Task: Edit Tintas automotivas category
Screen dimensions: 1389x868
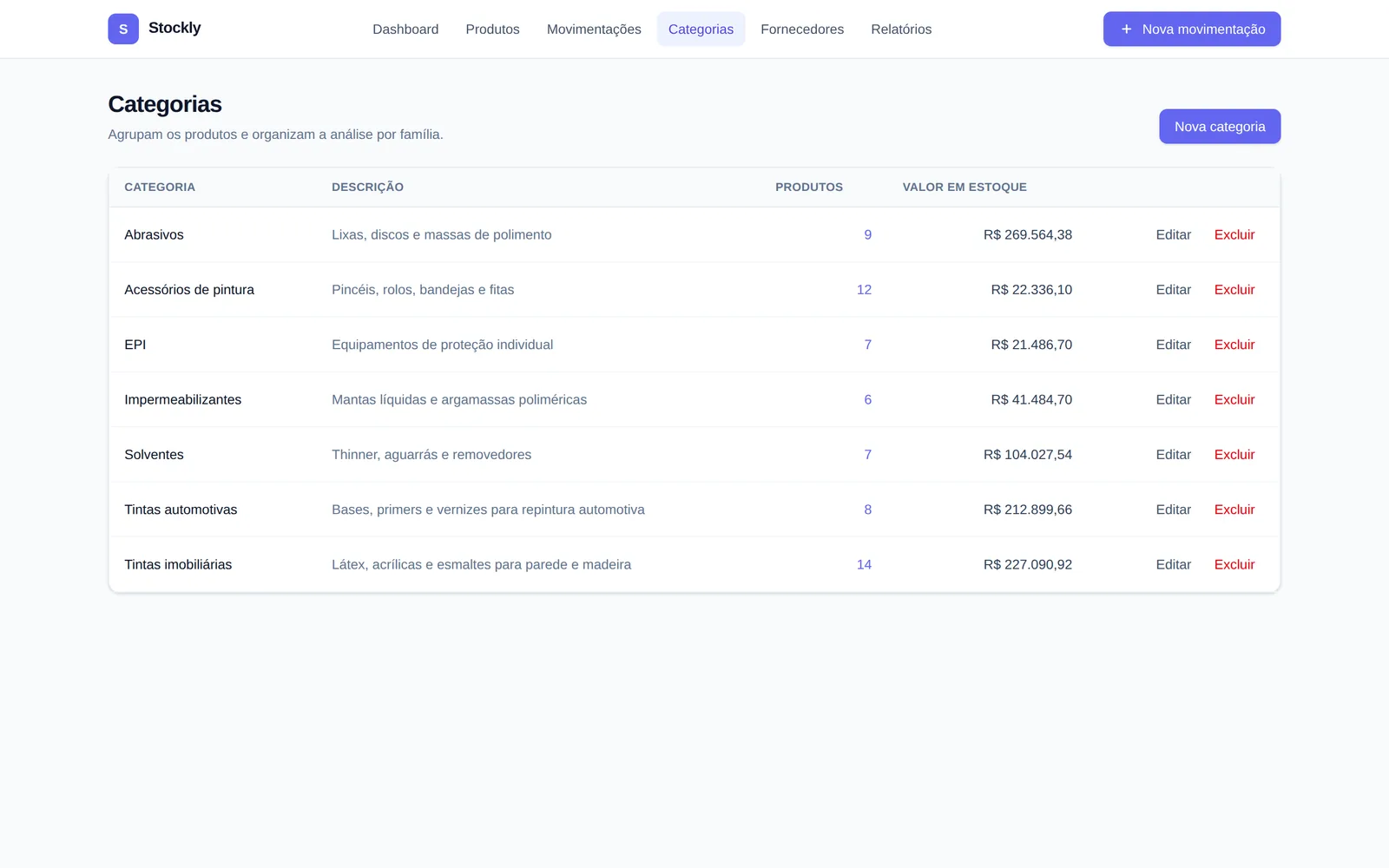Action: [1173, 510]
